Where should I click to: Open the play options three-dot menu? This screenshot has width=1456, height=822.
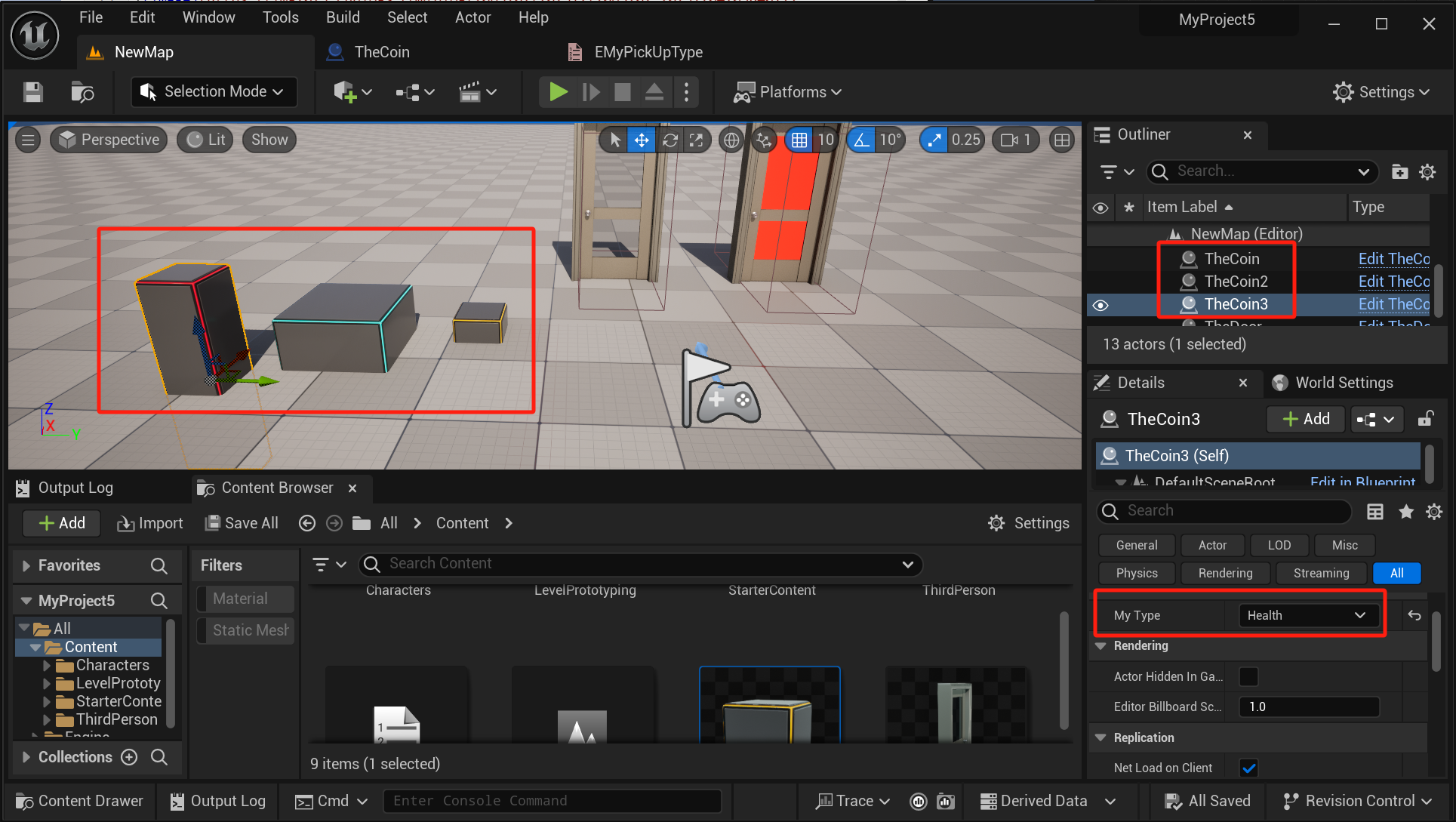(686, 92)
